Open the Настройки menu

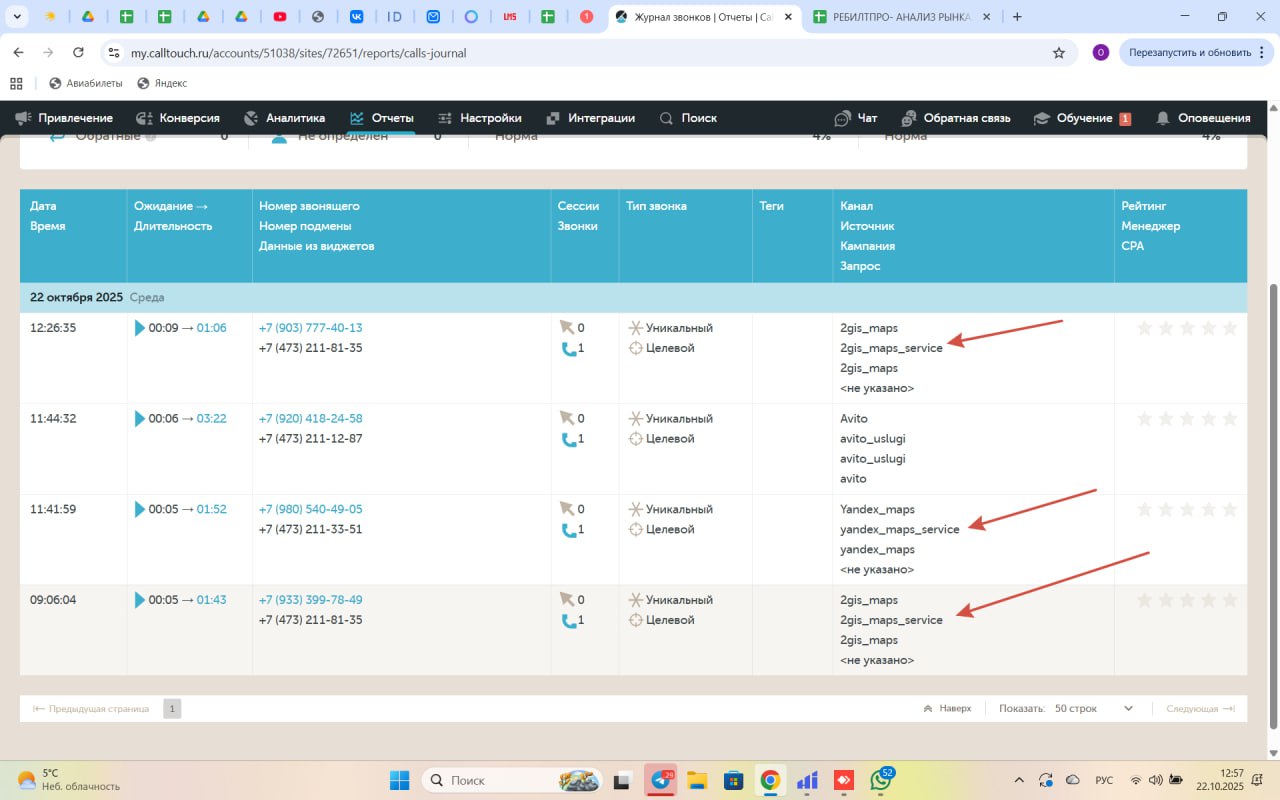(480, 118)
